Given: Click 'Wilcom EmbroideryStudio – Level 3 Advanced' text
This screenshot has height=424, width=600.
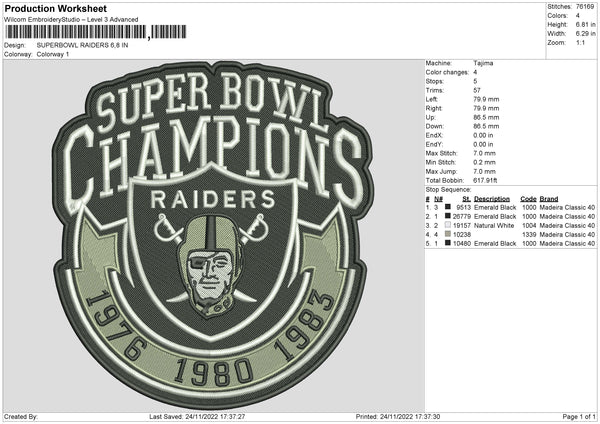Looking at the screenshot, I should 71,20.
